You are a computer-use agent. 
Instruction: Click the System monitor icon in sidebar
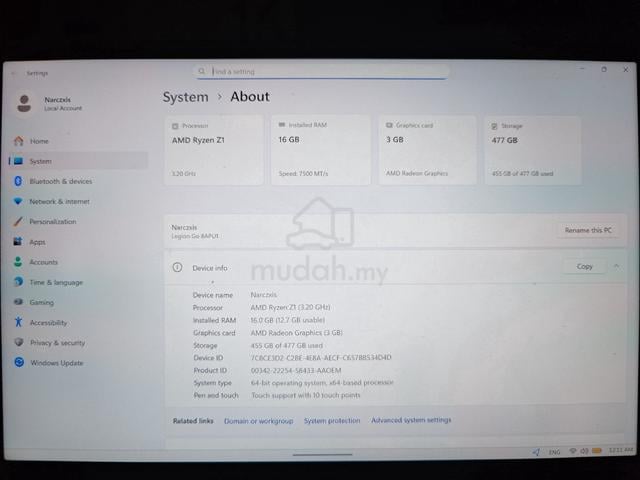coord(18,161)
